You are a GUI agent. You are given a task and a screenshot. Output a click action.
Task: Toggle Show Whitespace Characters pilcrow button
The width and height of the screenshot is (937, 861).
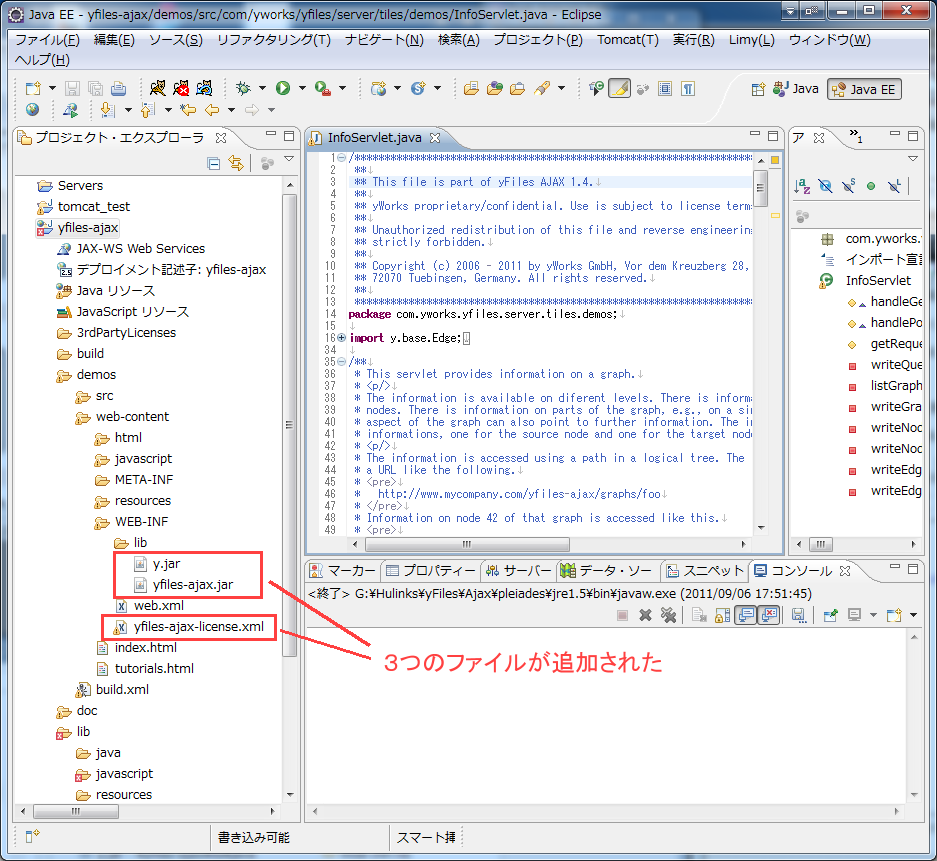[x=688, y=88]
